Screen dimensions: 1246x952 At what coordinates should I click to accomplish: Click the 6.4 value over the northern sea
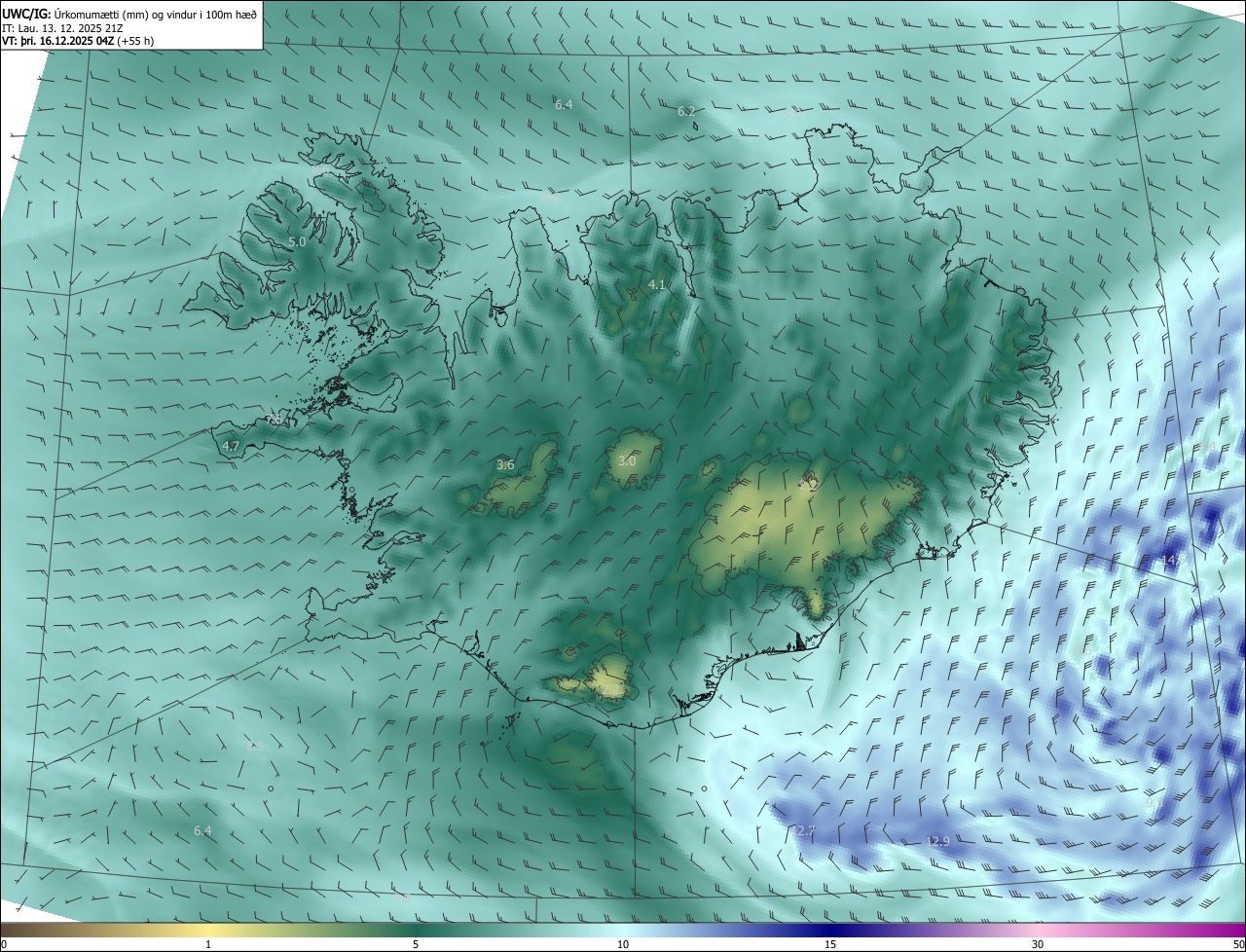click(x=564, y=104)
